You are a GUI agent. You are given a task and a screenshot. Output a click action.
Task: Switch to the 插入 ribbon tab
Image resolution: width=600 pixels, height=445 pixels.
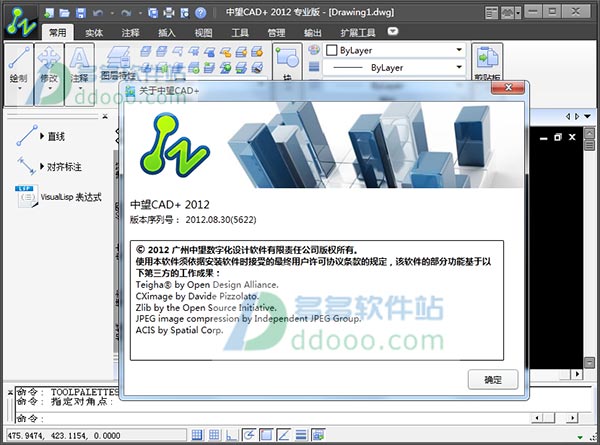point(167,33)
